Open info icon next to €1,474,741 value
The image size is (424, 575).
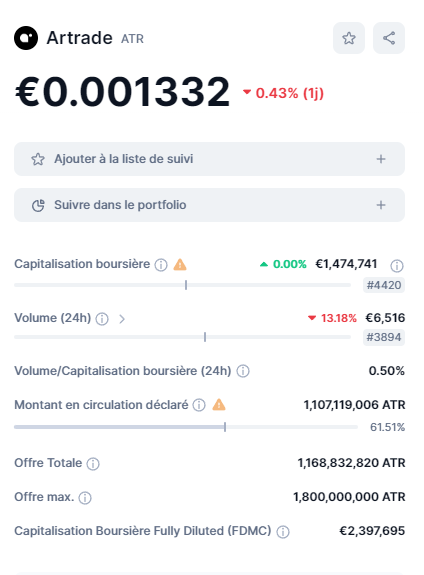[x=396, y=265]
